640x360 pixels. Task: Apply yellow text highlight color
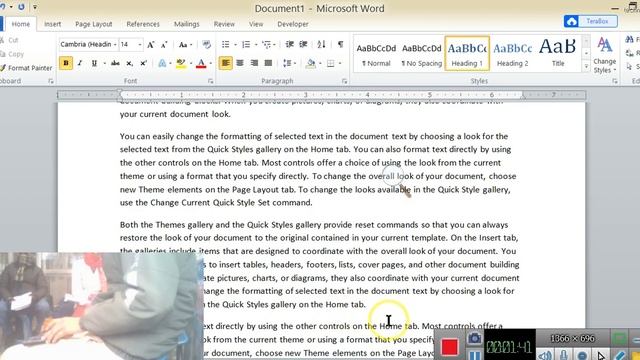click(x=181, y=63)
